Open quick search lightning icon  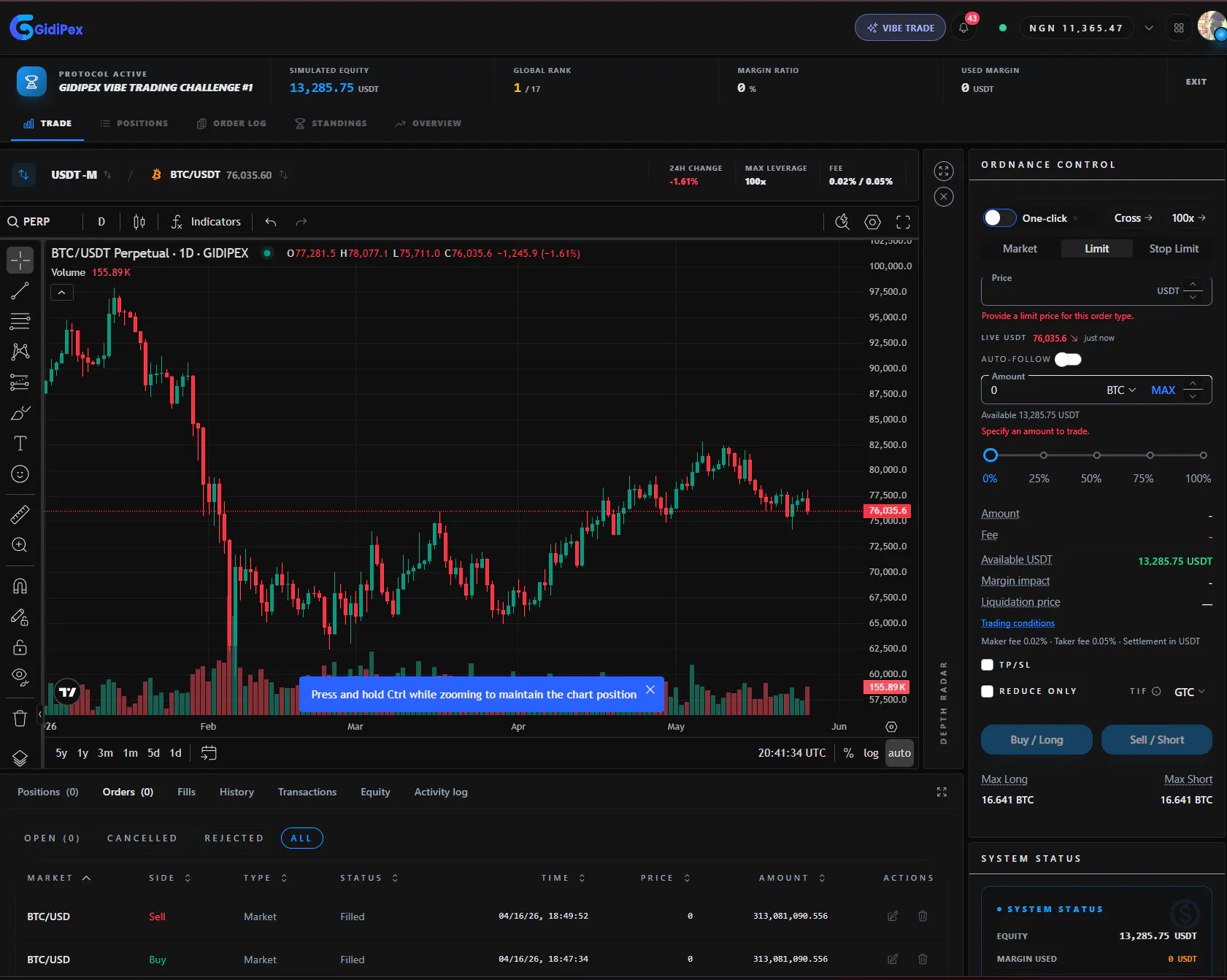click(842, 222)
